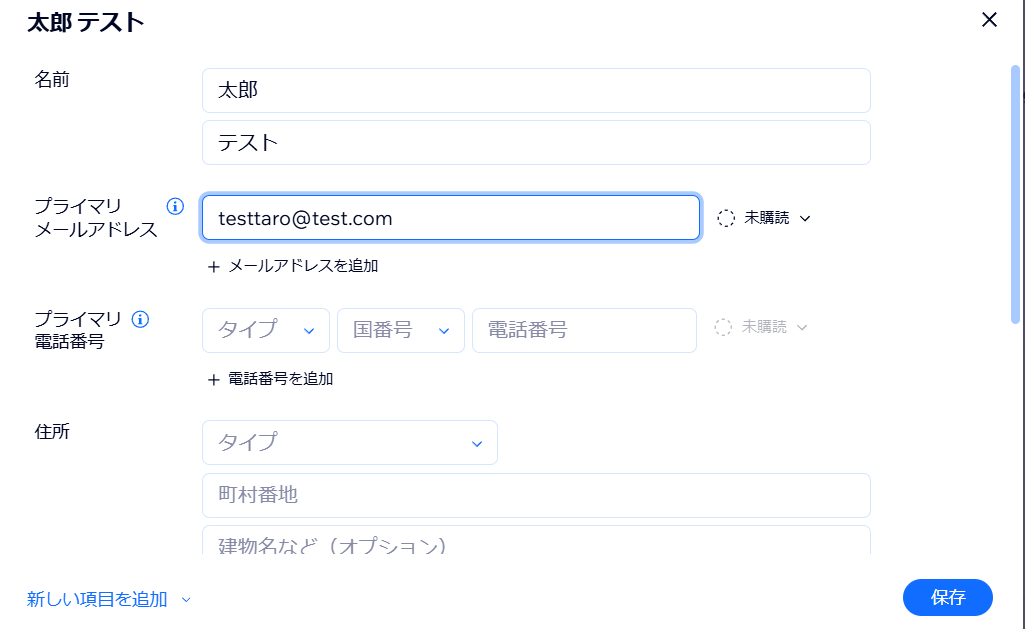Click the info icon beside プライマリ メールアドレス
Viewport: 1025px width, 629px height.
[x=175, y=207]
